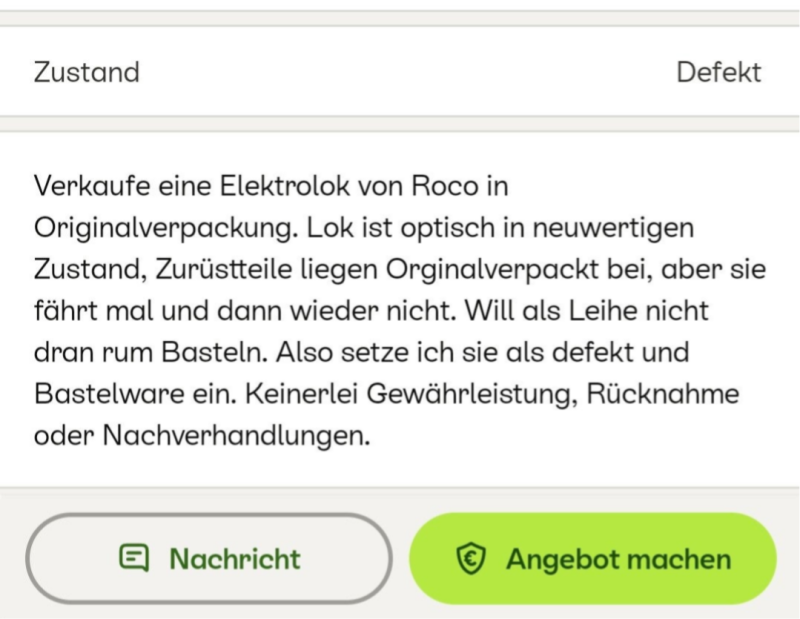
Task: Tap the Zustand row
Action: [400, 72]
